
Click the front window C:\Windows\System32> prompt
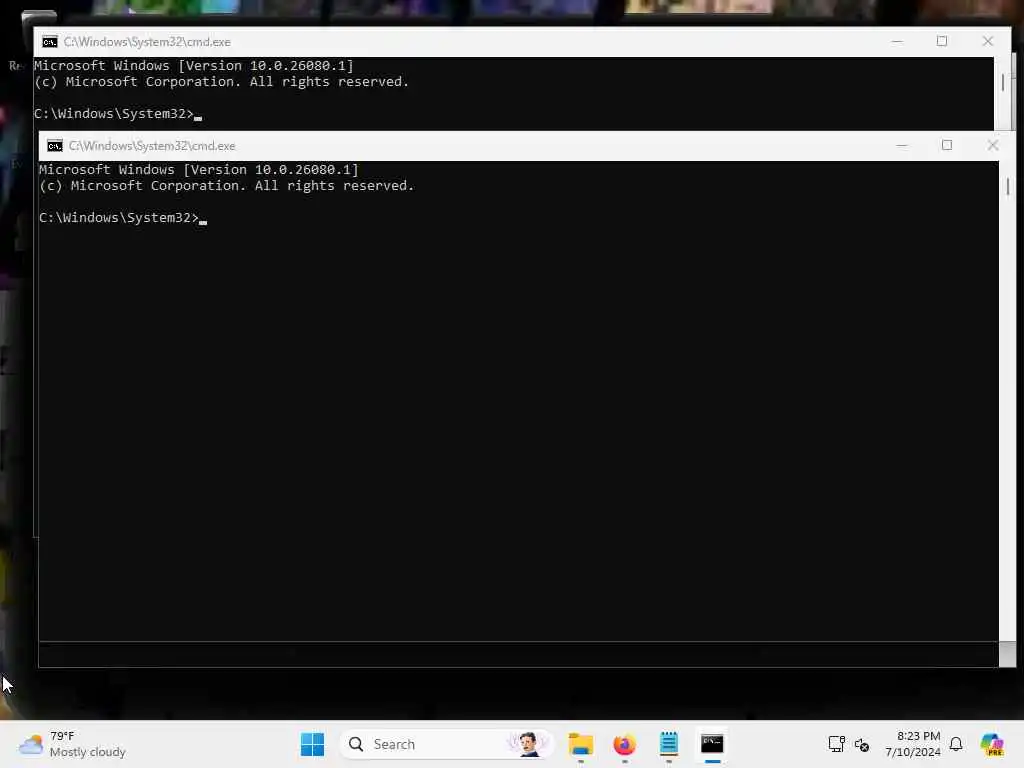[x=118, y=217]
